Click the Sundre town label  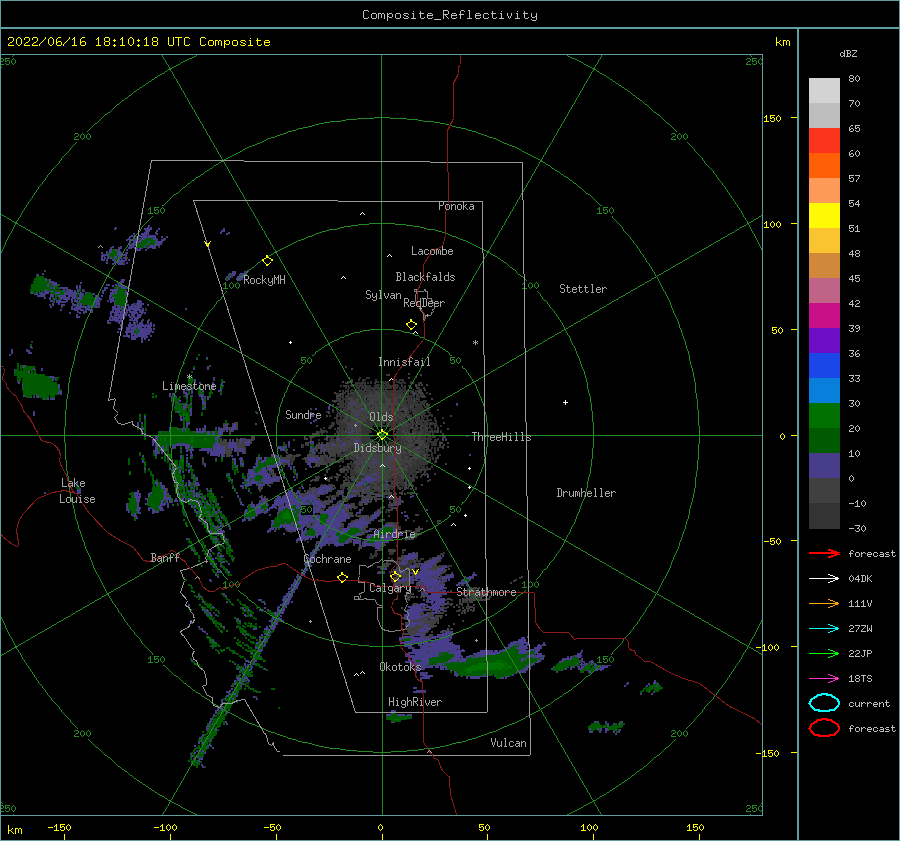(x=303, y=414)
